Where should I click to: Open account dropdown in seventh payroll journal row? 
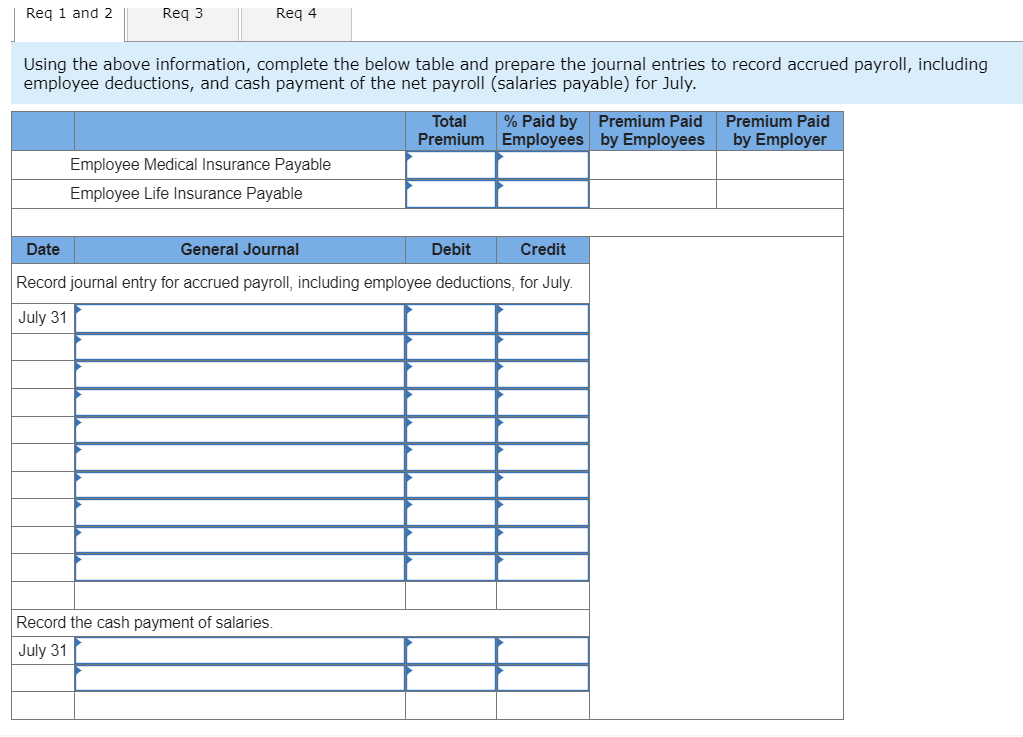point(240,485)
